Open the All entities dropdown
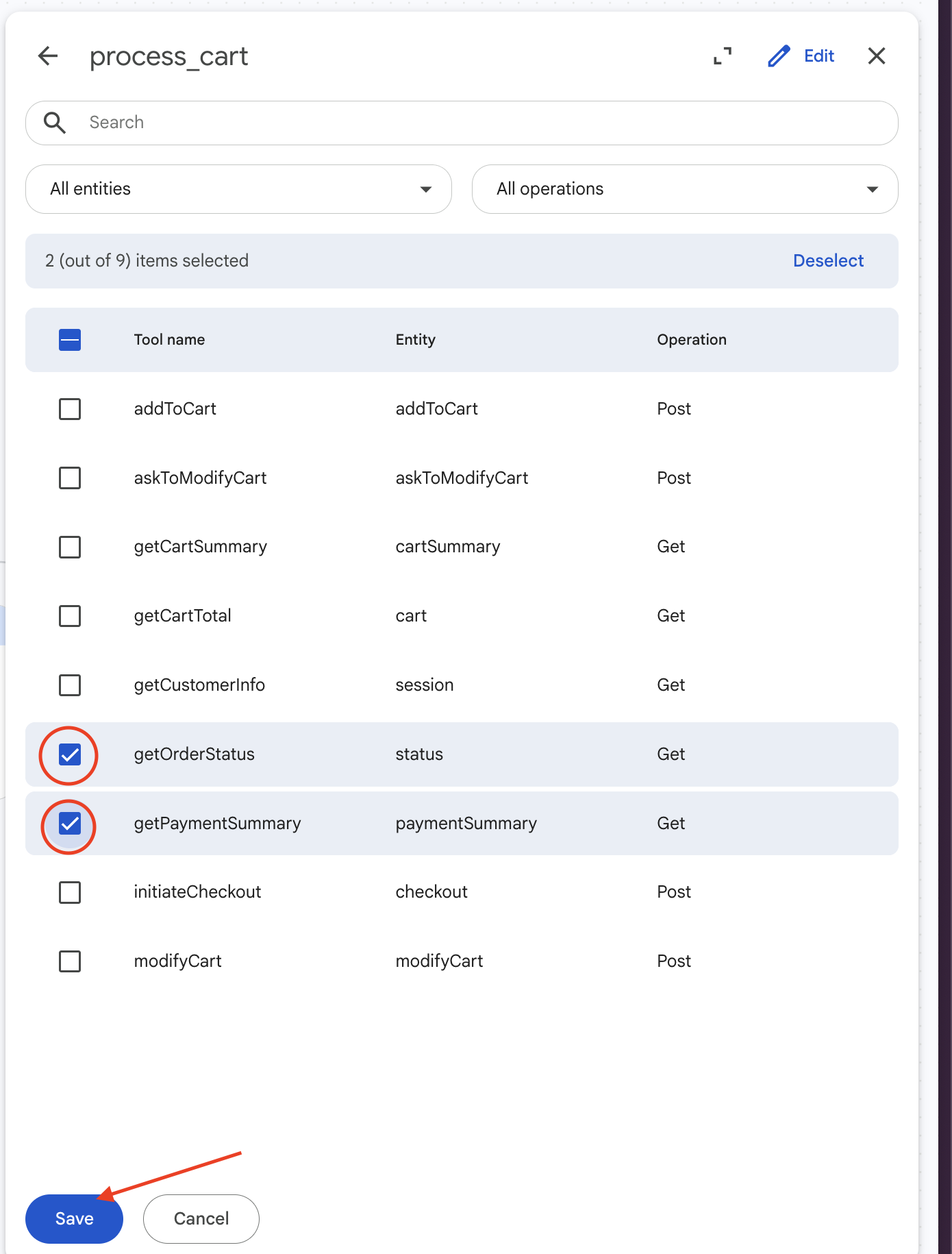Image resolution: width=952 pixels, height=1254 pixels. [238, 189]
